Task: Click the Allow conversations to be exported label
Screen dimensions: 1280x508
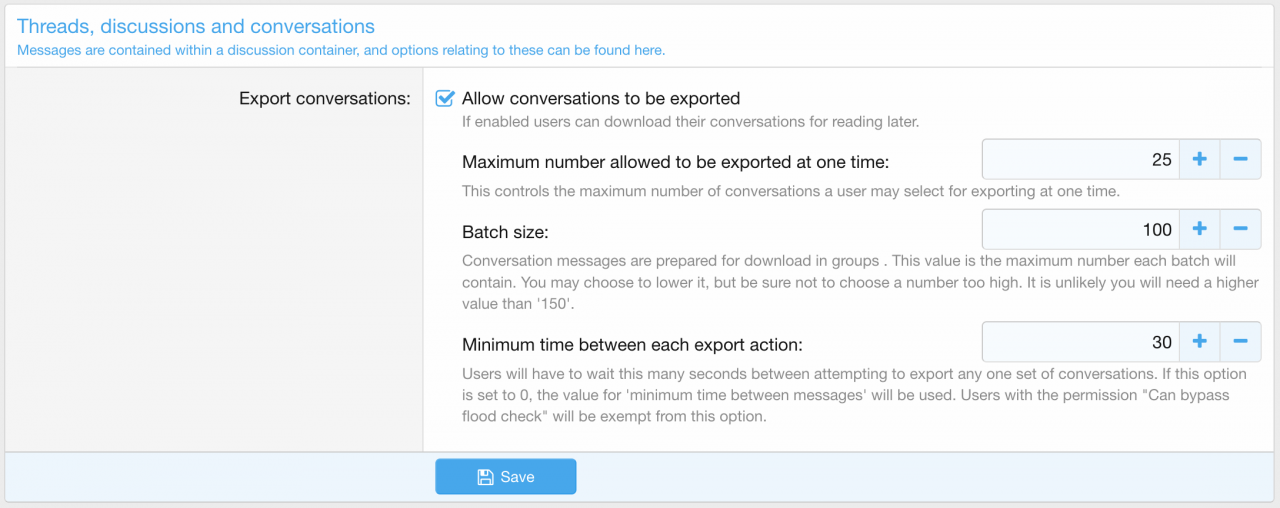Action: click(600, 99)
